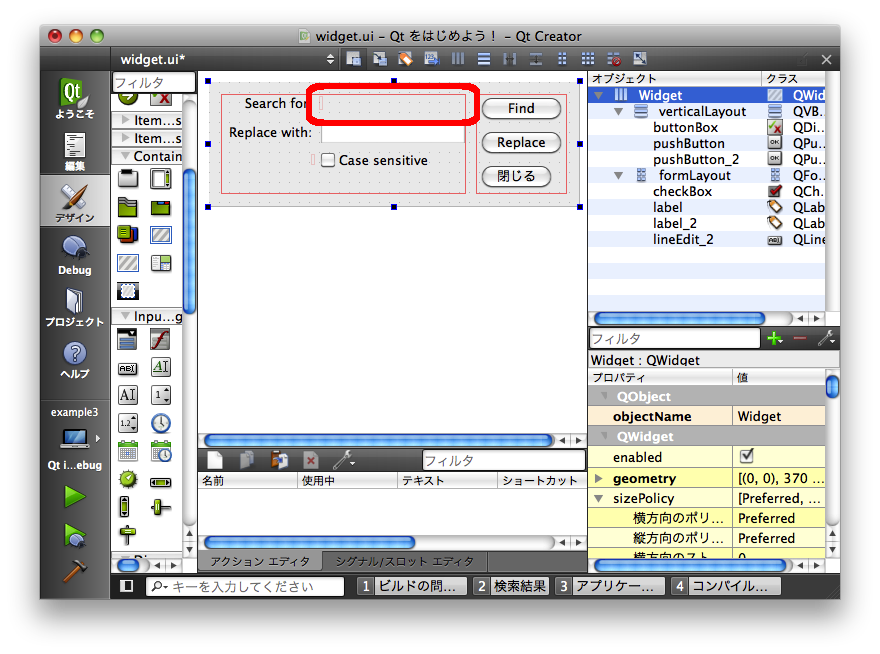Apply the grid layout from toolbar

click(588, 59)
